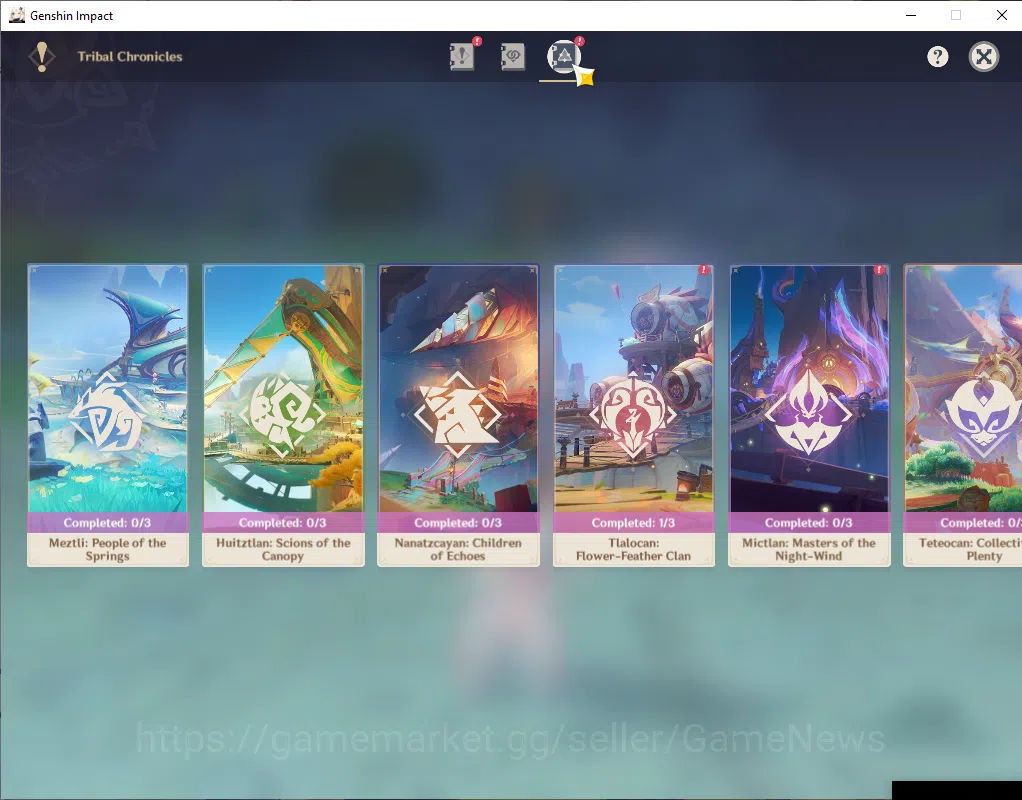
Task: Open the Tlalocan: Flower-Feather Clan card
Action: (634, 415)
